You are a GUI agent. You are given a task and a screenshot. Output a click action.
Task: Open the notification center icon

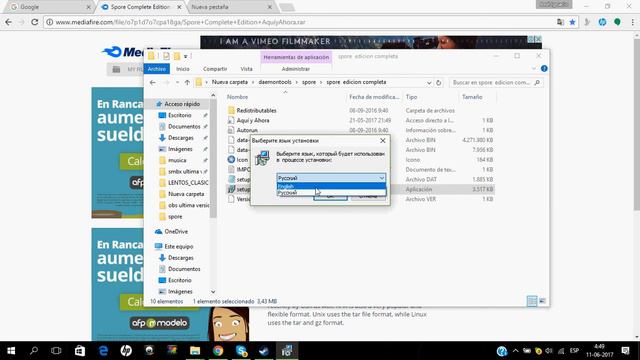tap(625, 351)
